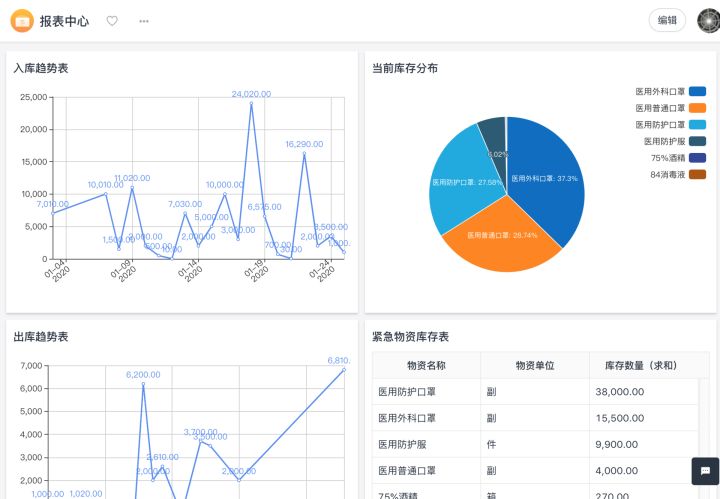Click the 6,200.00 point in 出库趋势表

[x=143, y=384]
